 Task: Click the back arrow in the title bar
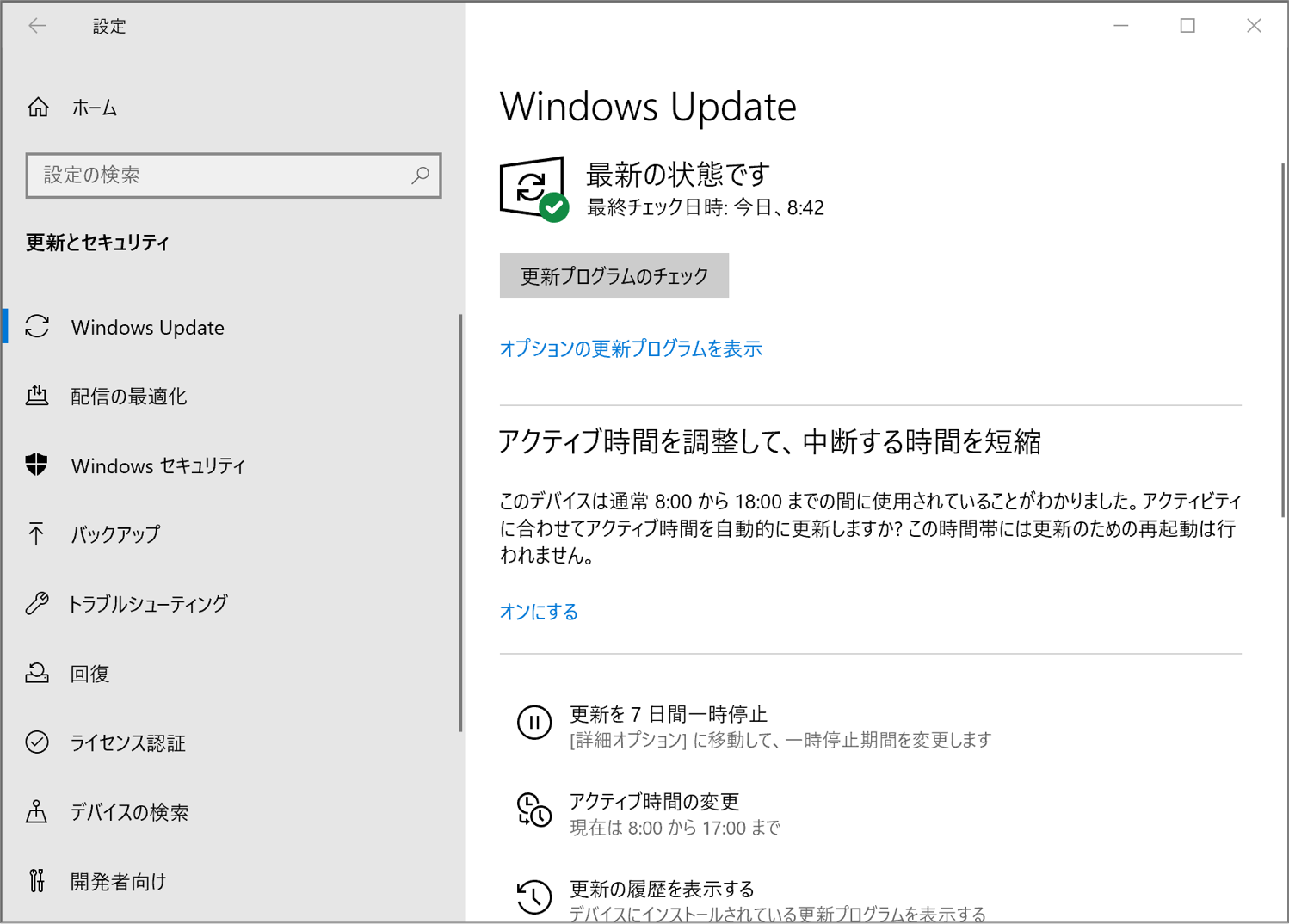pos(37,26)
